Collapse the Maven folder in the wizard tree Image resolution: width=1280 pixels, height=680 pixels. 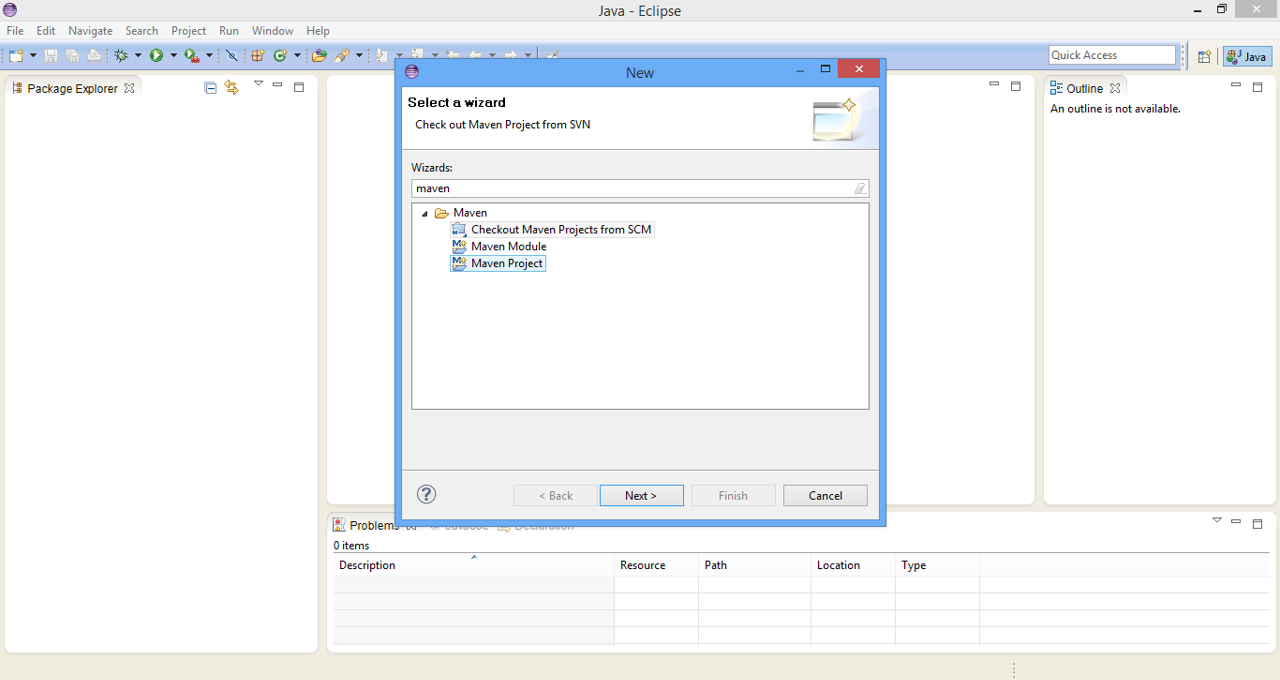click(x=424, y=213)
